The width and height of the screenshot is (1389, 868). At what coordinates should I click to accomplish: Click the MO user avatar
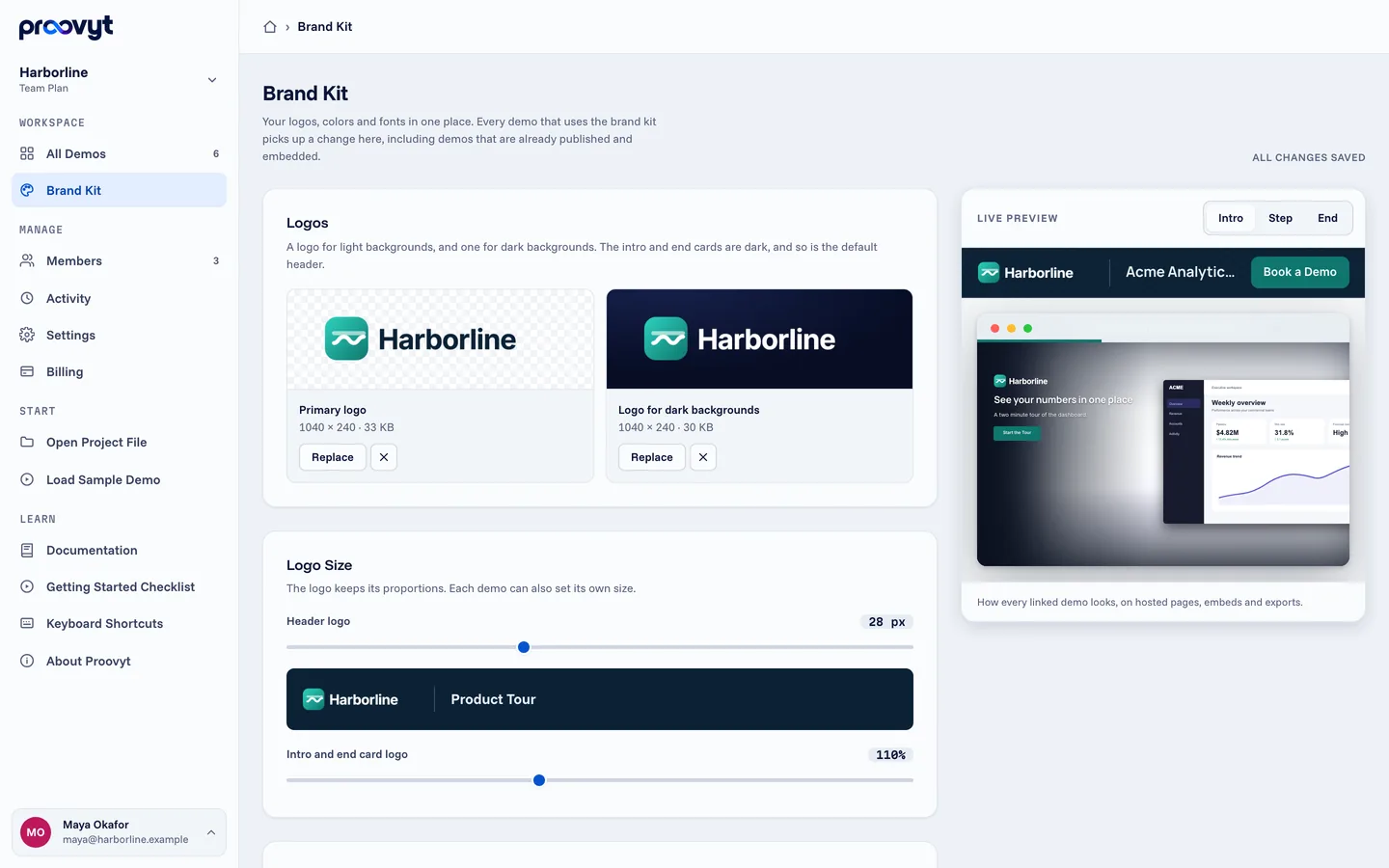coord(36,832)
